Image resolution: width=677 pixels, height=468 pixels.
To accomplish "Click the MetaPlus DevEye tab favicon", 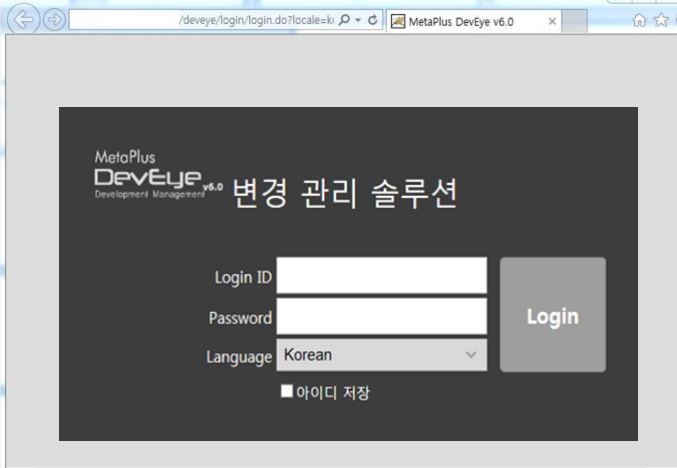I will point(398,21).
